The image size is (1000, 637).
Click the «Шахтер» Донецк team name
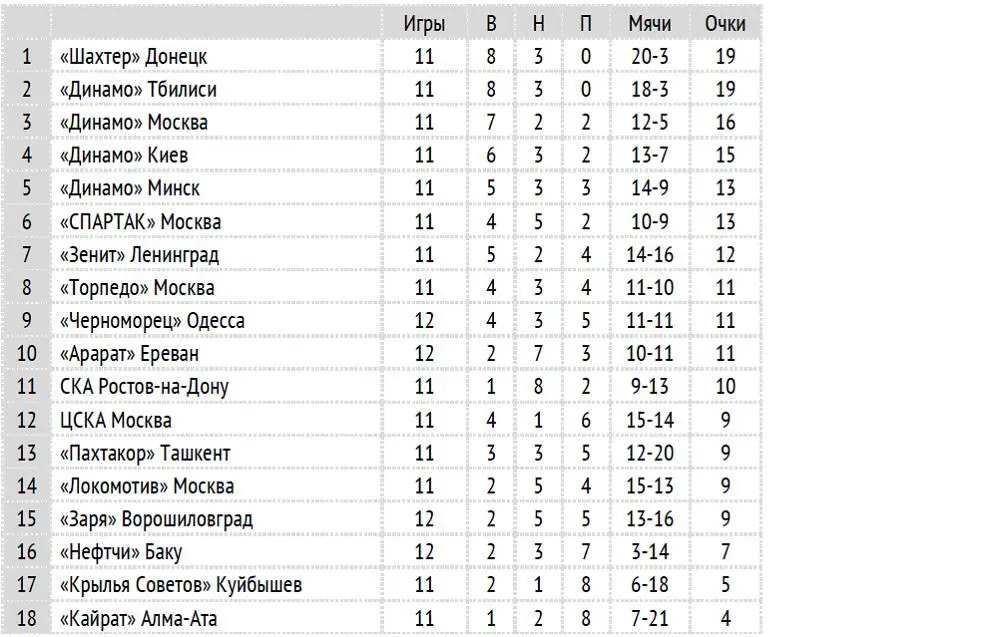click(133, 57)
